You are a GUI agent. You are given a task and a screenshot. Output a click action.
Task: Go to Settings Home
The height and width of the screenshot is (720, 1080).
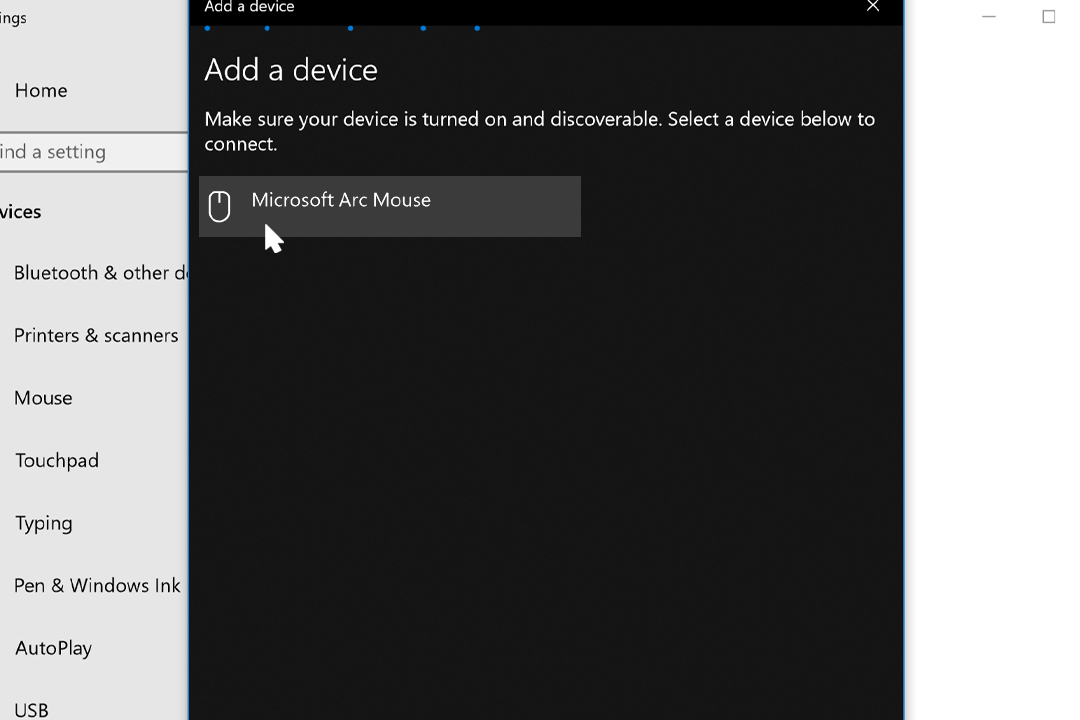(41, 90)
